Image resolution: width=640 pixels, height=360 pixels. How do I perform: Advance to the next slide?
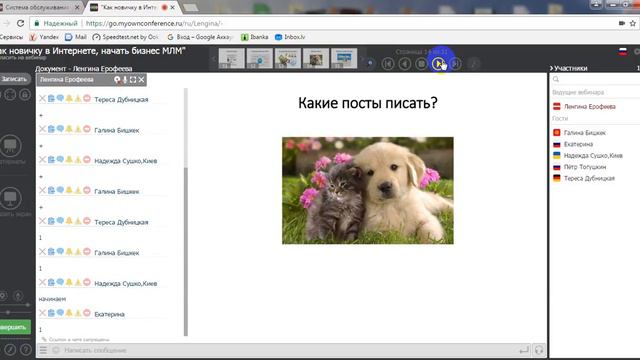tap(438, 64)
